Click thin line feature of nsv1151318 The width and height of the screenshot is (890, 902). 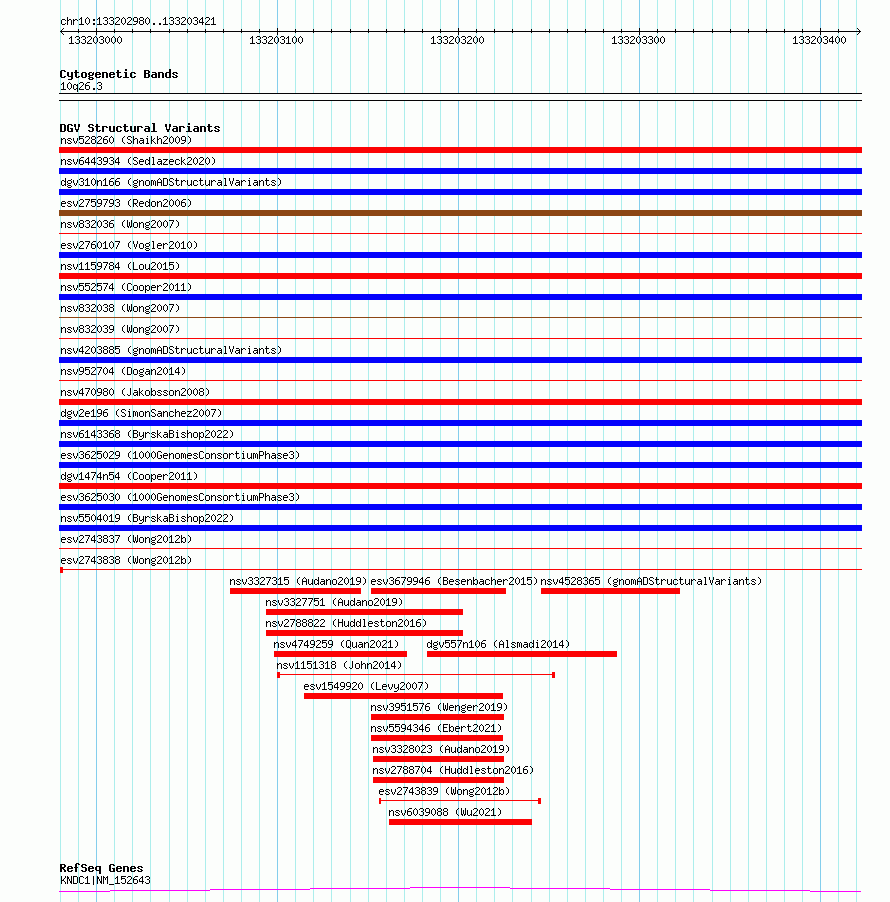click(416, 675)
